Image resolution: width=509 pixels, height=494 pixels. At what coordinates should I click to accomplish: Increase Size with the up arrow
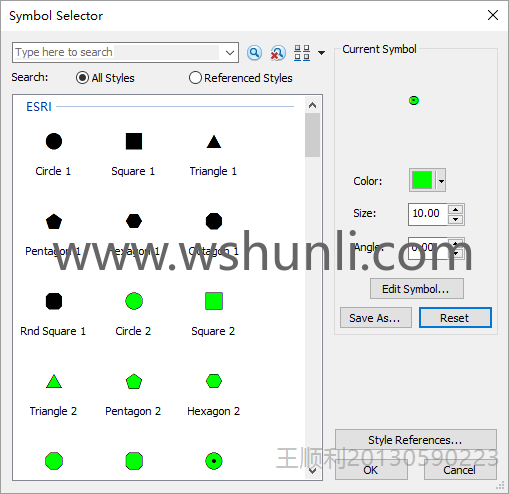[456, 209]
